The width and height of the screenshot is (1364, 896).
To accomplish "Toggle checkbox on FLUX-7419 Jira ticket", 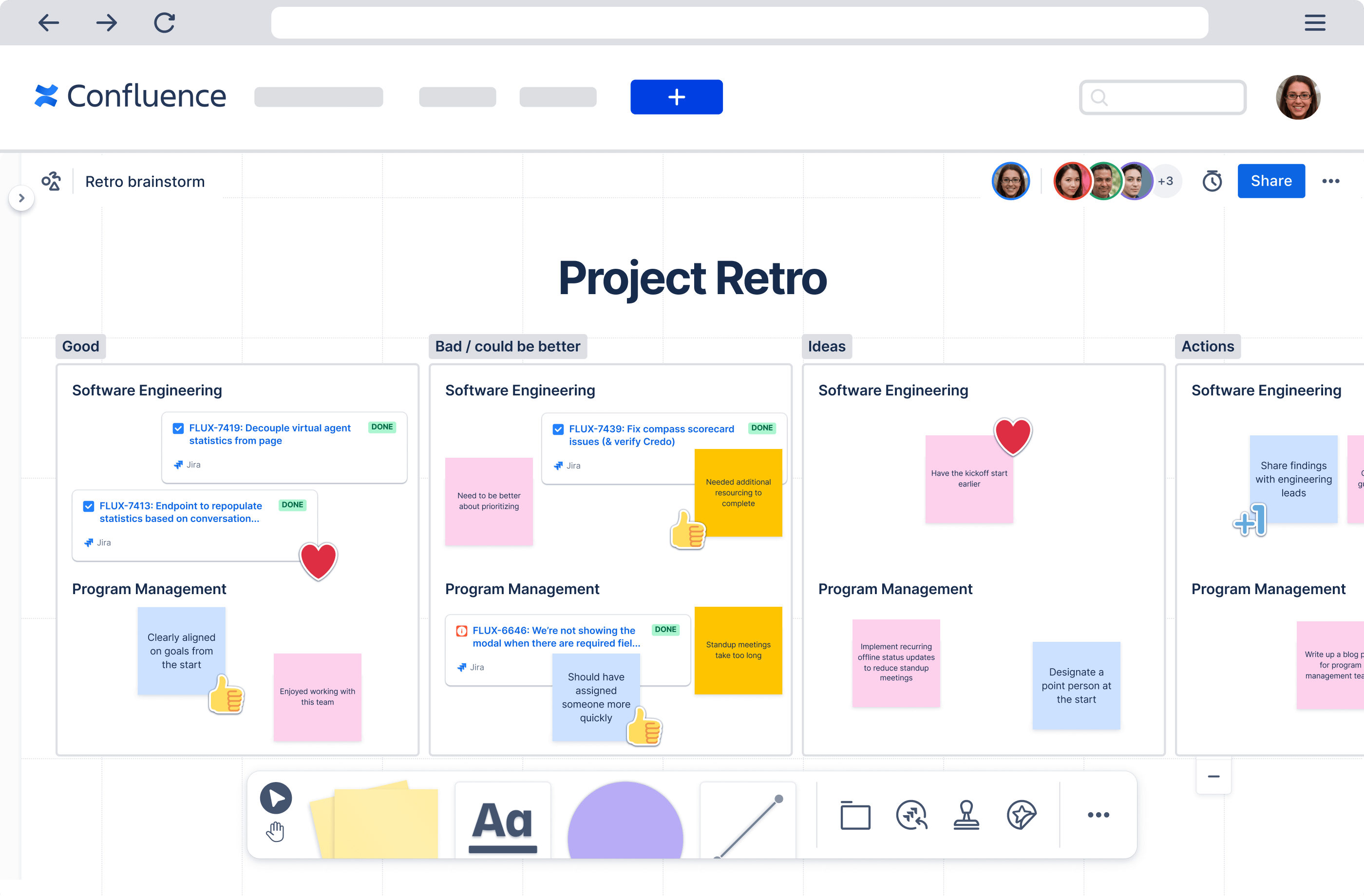I will pos(177,428).
